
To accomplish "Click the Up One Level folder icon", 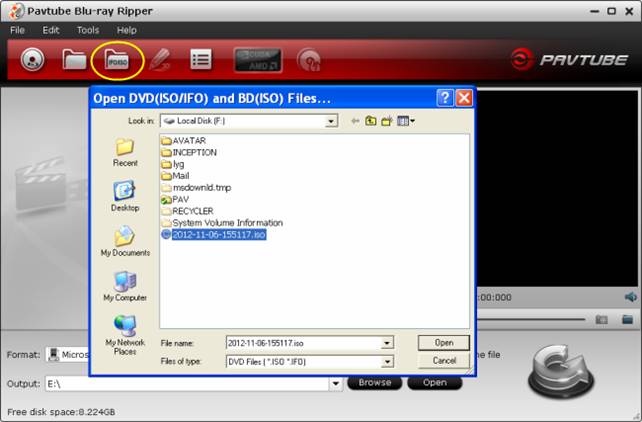I will [371, 121].
